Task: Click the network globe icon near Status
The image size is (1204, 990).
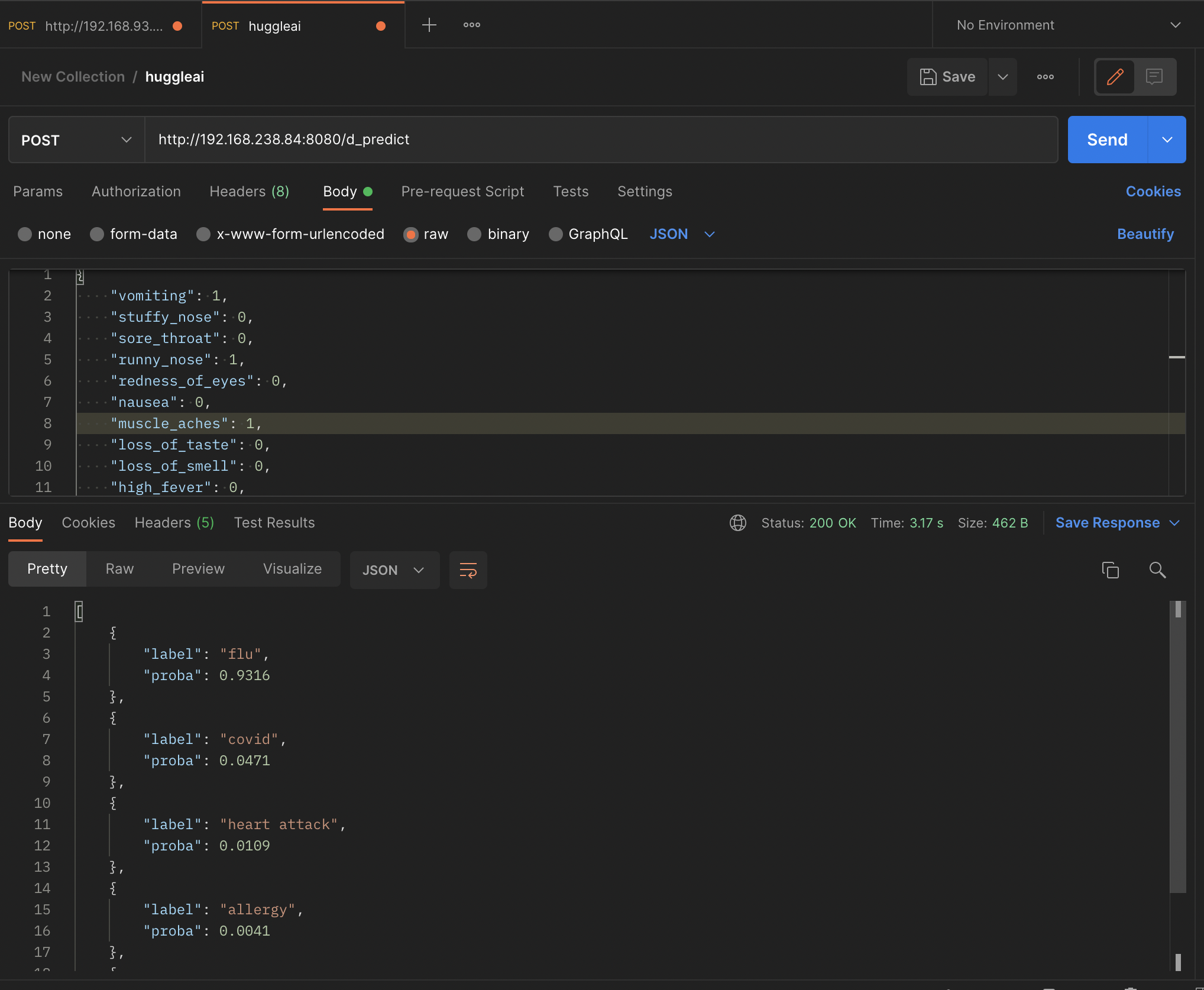Action: [737, 523]
